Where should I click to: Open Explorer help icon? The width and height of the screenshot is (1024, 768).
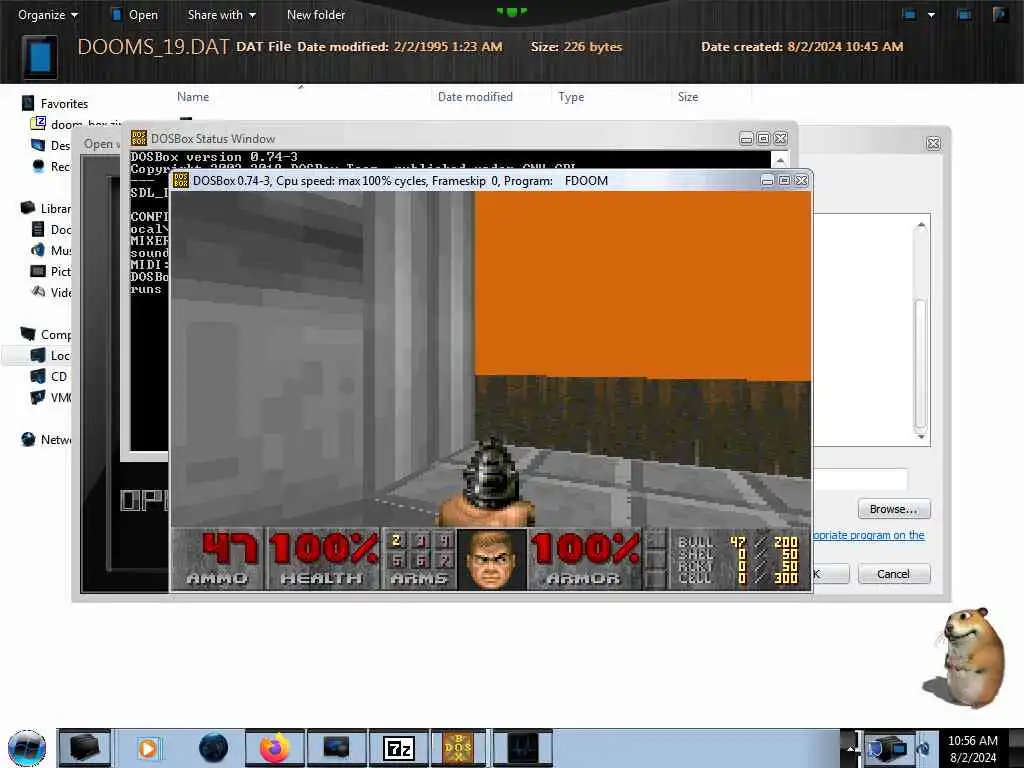coord(1000,14)
